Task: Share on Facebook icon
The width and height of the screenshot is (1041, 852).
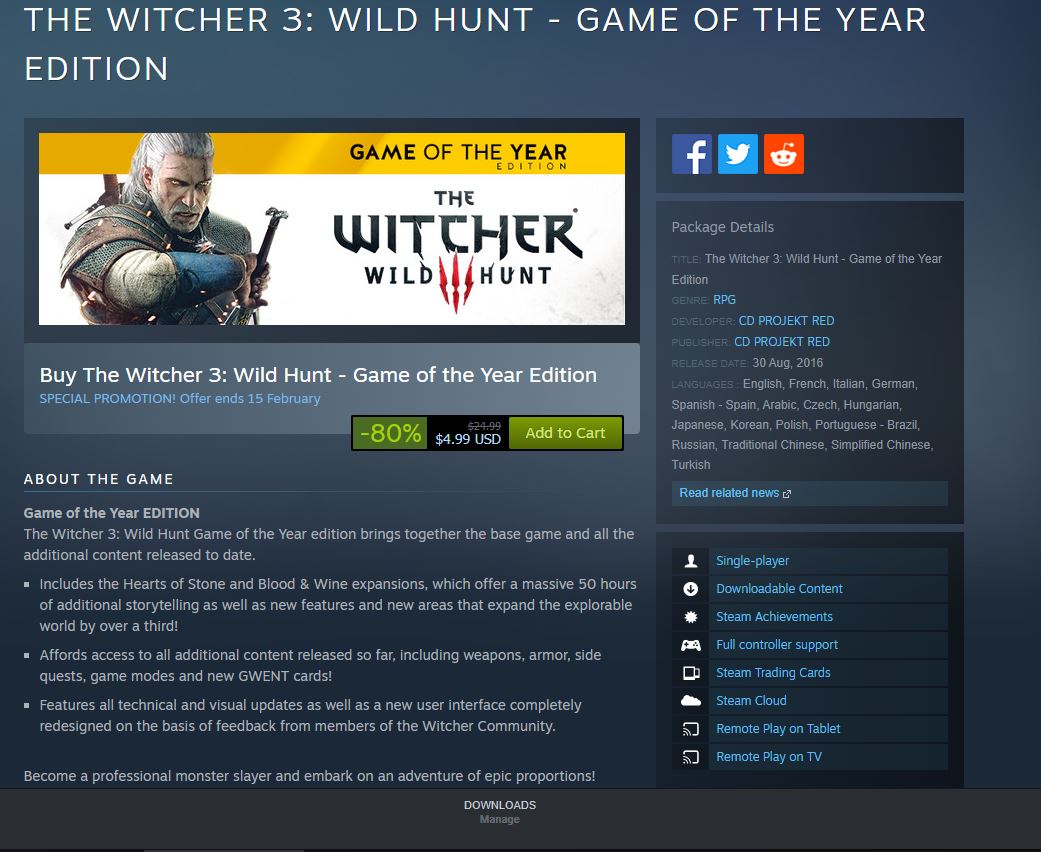Action: click(x=691, y=154)
